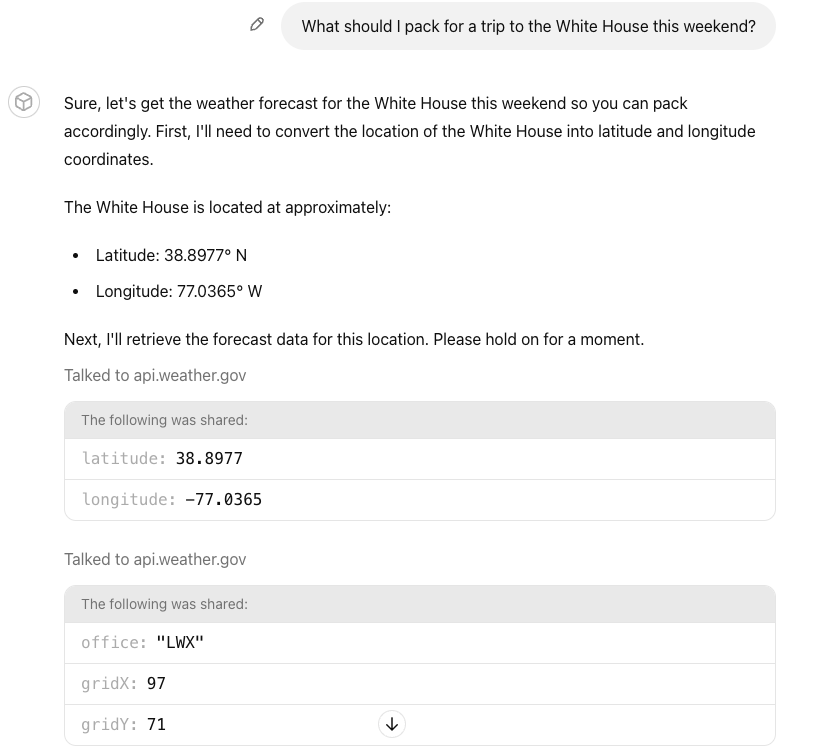816x754 pixels.
Task: Expand "Talked to api.weather.gov" above office data
Action: [x=155, y=559]
